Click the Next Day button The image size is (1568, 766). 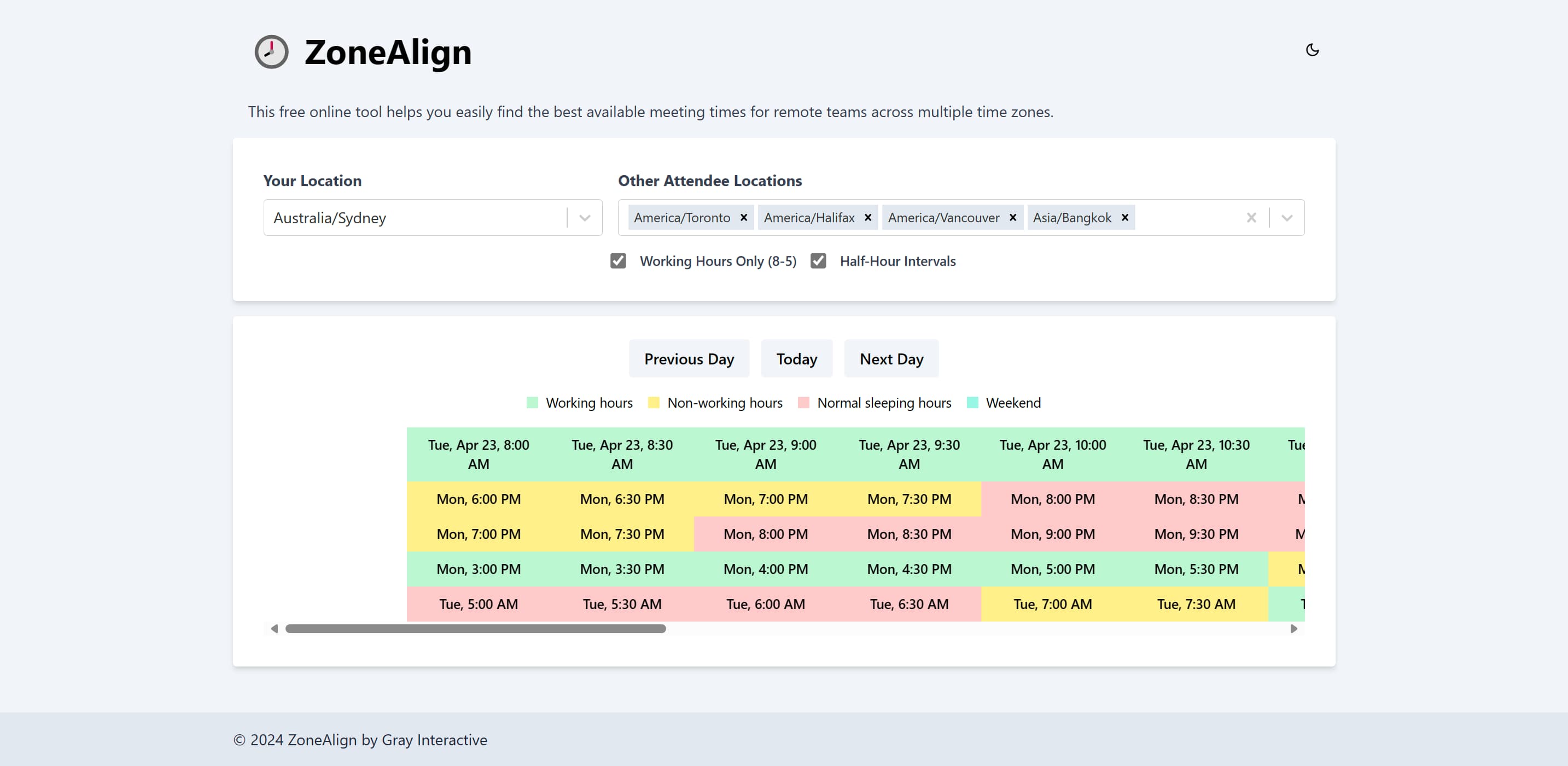tap(891, 358)
